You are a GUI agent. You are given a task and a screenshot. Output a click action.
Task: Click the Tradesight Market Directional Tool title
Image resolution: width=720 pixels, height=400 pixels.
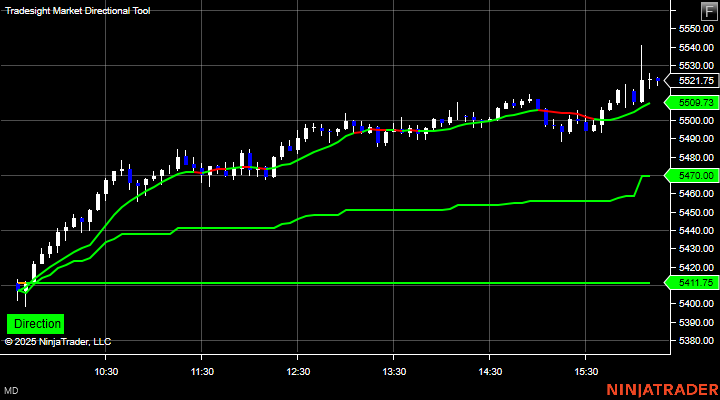(78, 11)
